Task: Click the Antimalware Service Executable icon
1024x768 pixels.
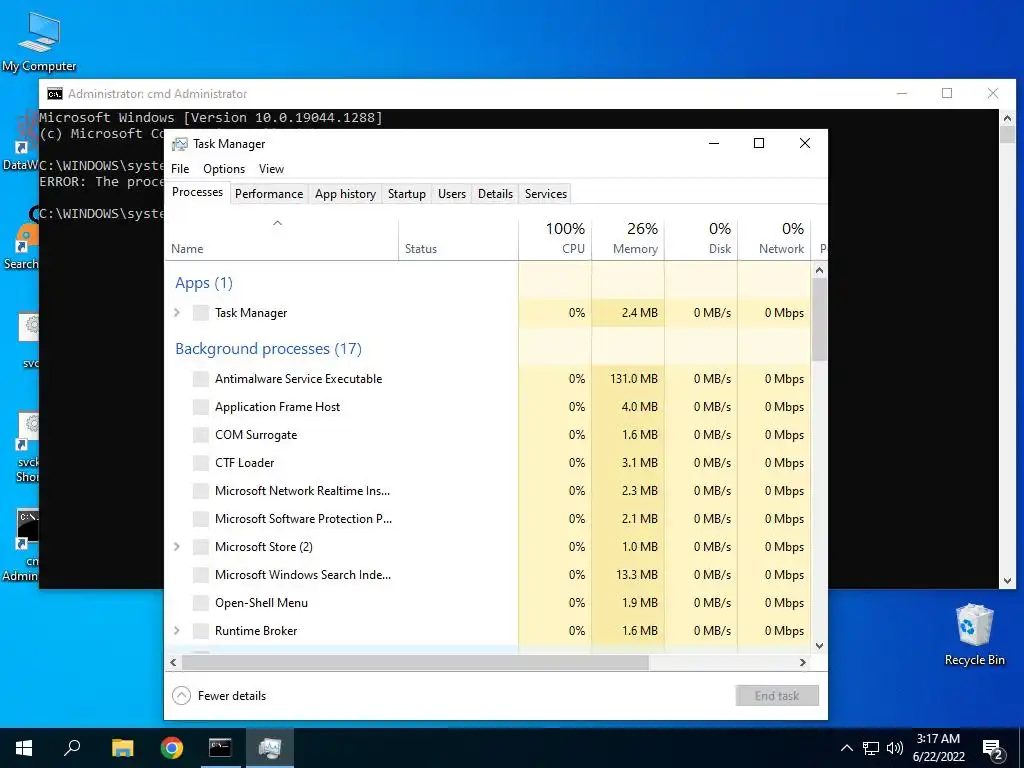Action: (x=201, y=379)
